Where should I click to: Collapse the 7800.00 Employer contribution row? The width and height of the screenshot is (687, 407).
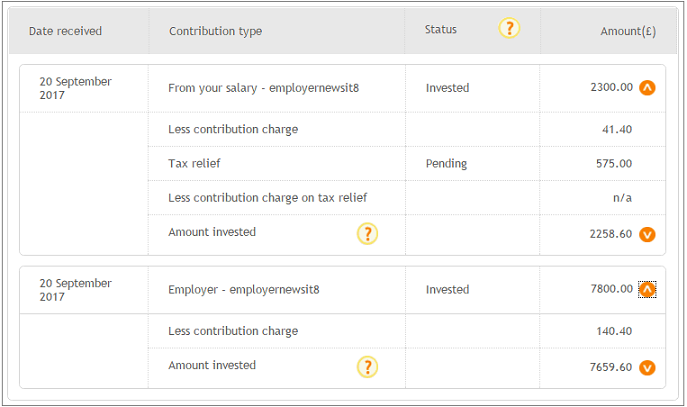coord(647,289)
